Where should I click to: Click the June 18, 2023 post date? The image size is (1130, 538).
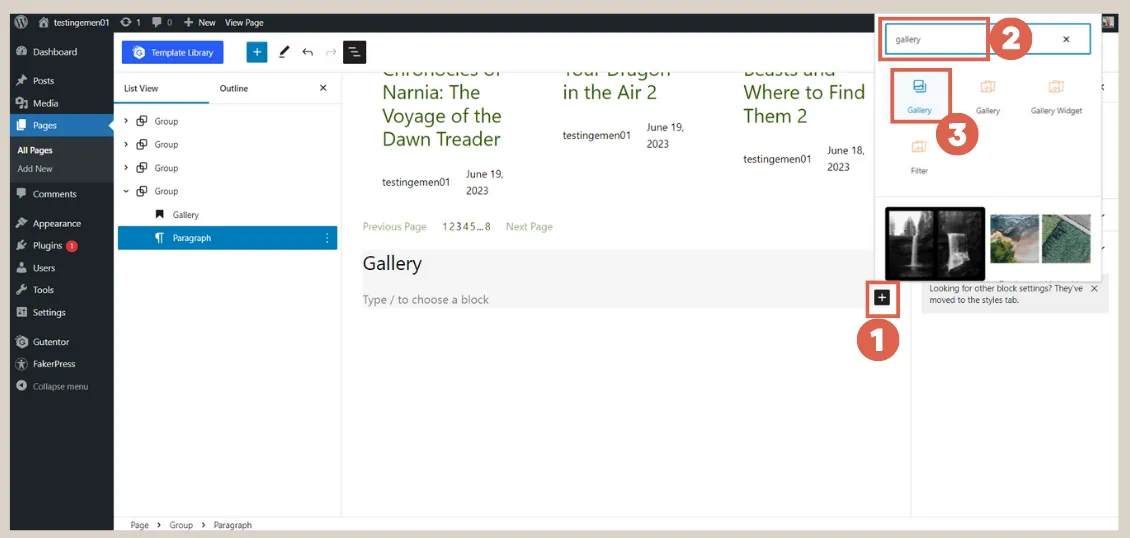(x=845, y=158)
